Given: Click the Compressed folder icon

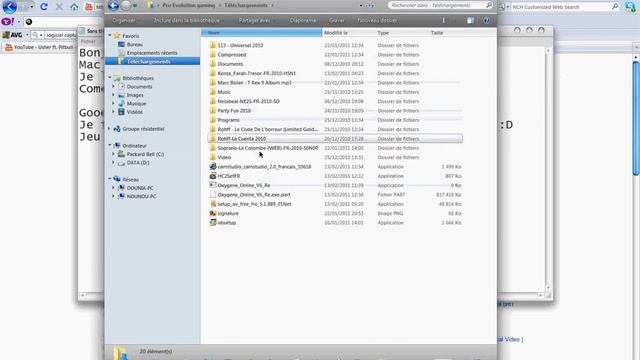Looking at the screenshot, I should click(x=213, y=55).
